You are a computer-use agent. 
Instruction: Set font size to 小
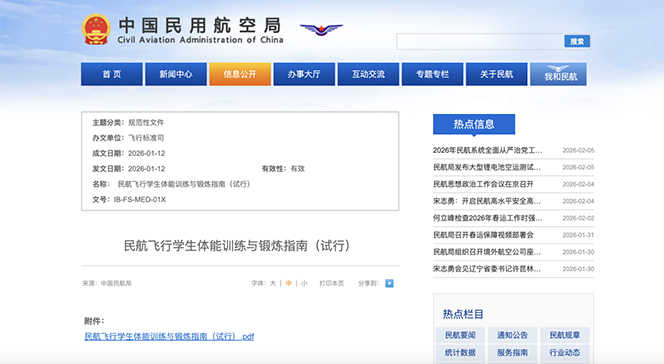(x=304, y=283)
